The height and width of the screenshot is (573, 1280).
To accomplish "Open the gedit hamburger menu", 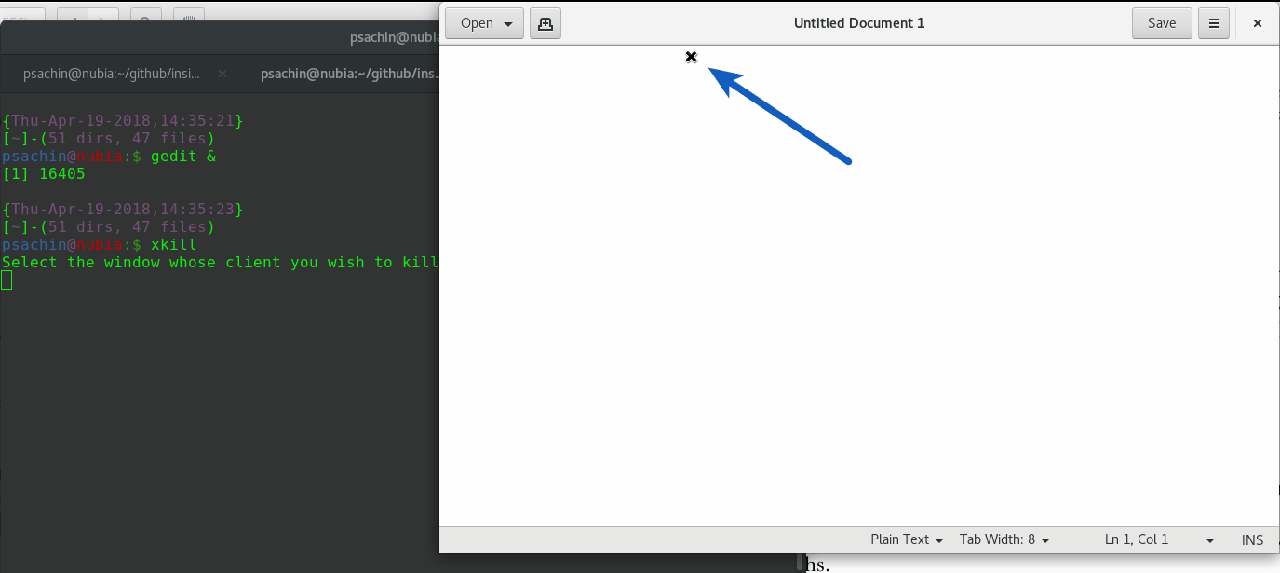I will 1214,23.
